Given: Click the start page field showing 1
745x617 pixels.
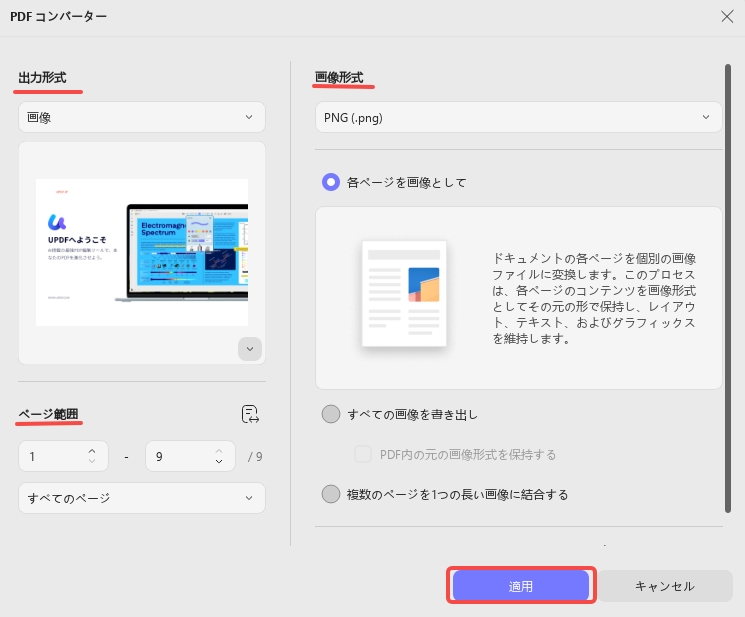Looking at the screenshot, I should click(x=63, y=456).
